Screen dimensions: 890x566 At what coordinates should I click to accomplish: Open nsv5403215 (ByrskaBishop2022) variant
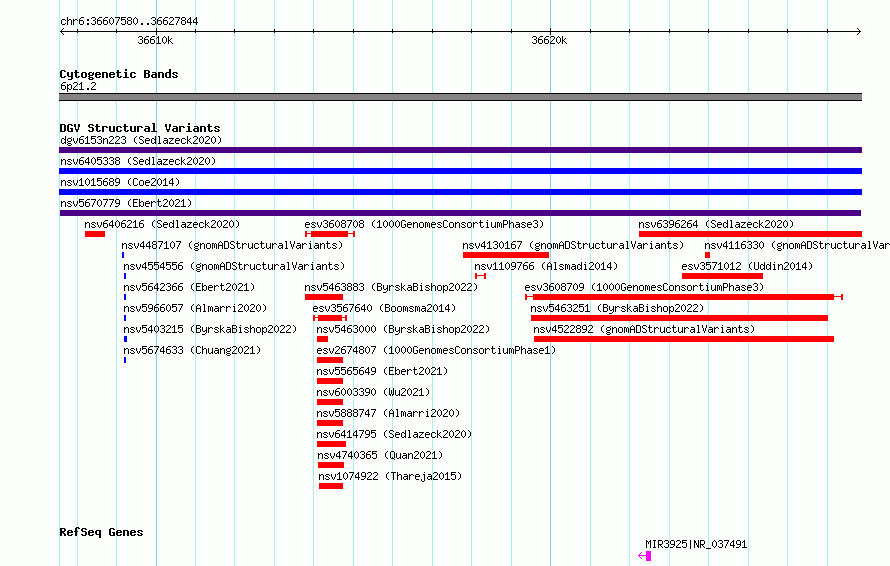coord(210,329)
